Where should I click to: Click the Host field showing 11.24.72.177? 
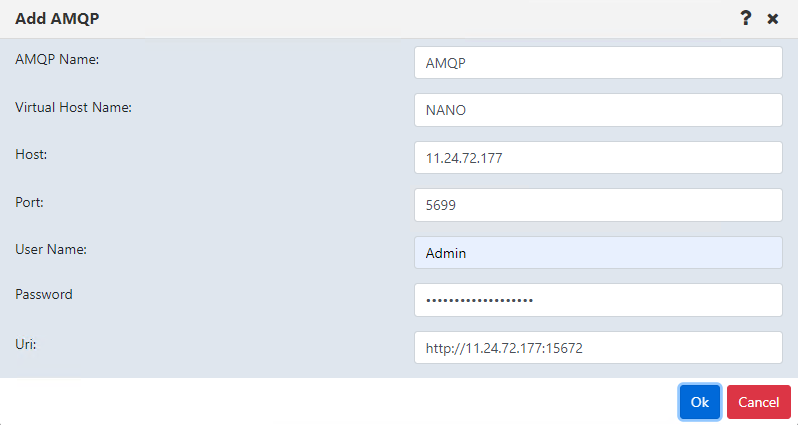pyautogui.click(x=598, y=158)
